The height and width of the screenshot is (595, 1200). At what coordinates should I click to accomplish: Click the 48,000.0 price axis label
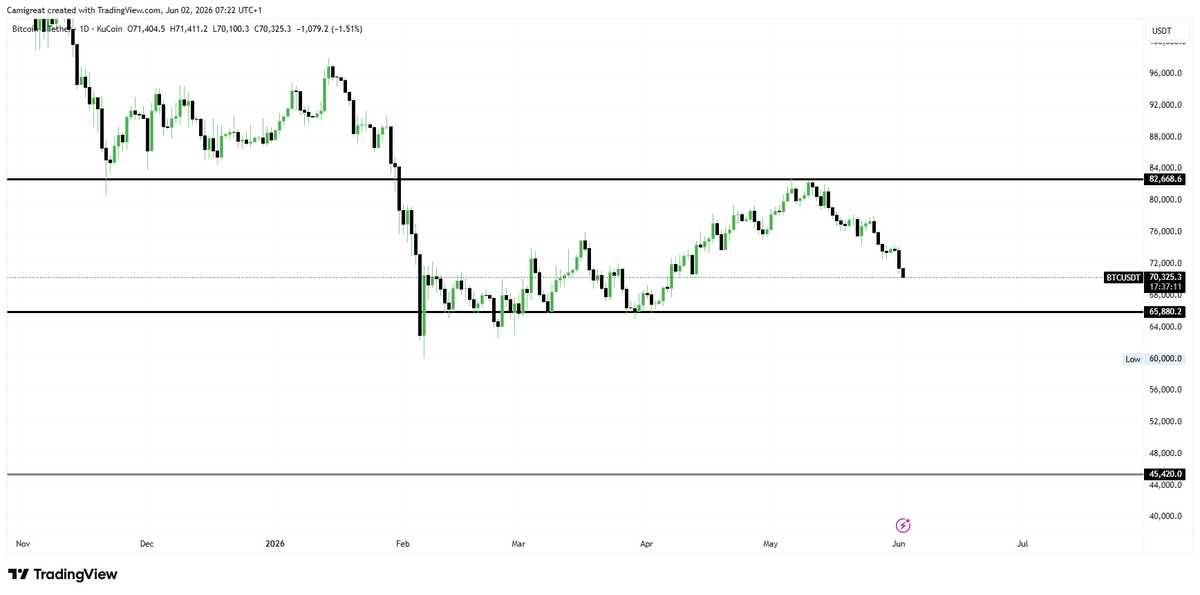click(x=1166, y=454)
